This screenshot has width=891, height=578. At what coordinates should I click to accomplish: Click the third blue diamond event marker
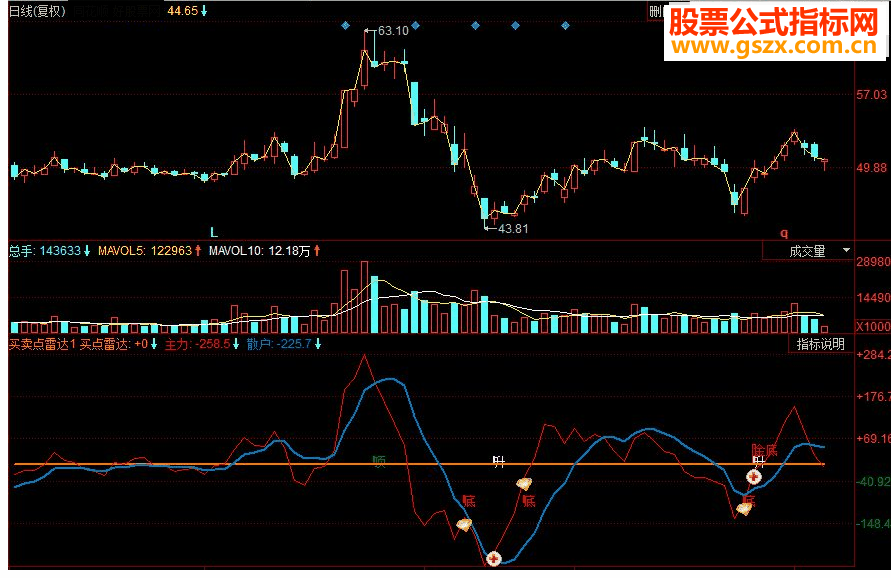point(476,26)
